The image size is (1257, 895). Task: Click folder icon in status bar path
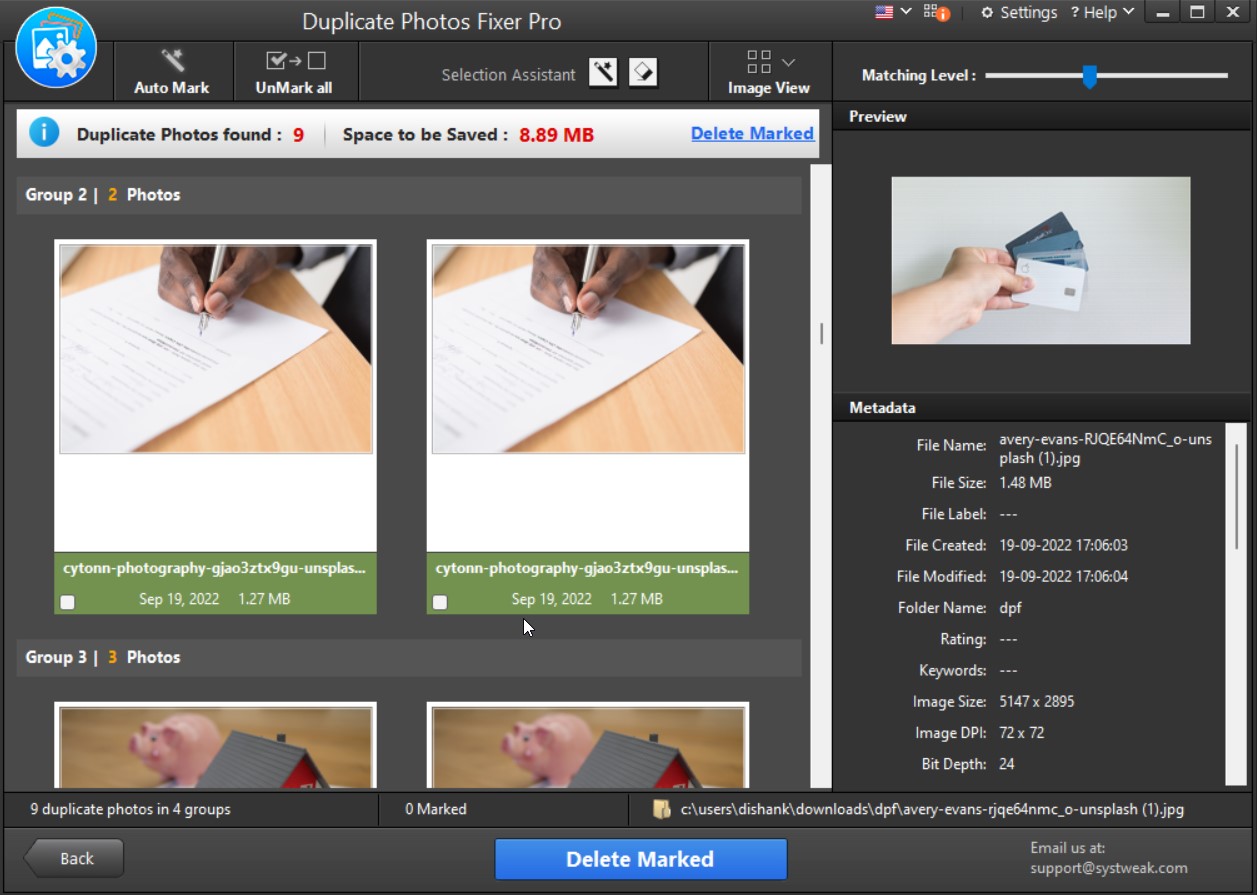(x=661, y=809)
